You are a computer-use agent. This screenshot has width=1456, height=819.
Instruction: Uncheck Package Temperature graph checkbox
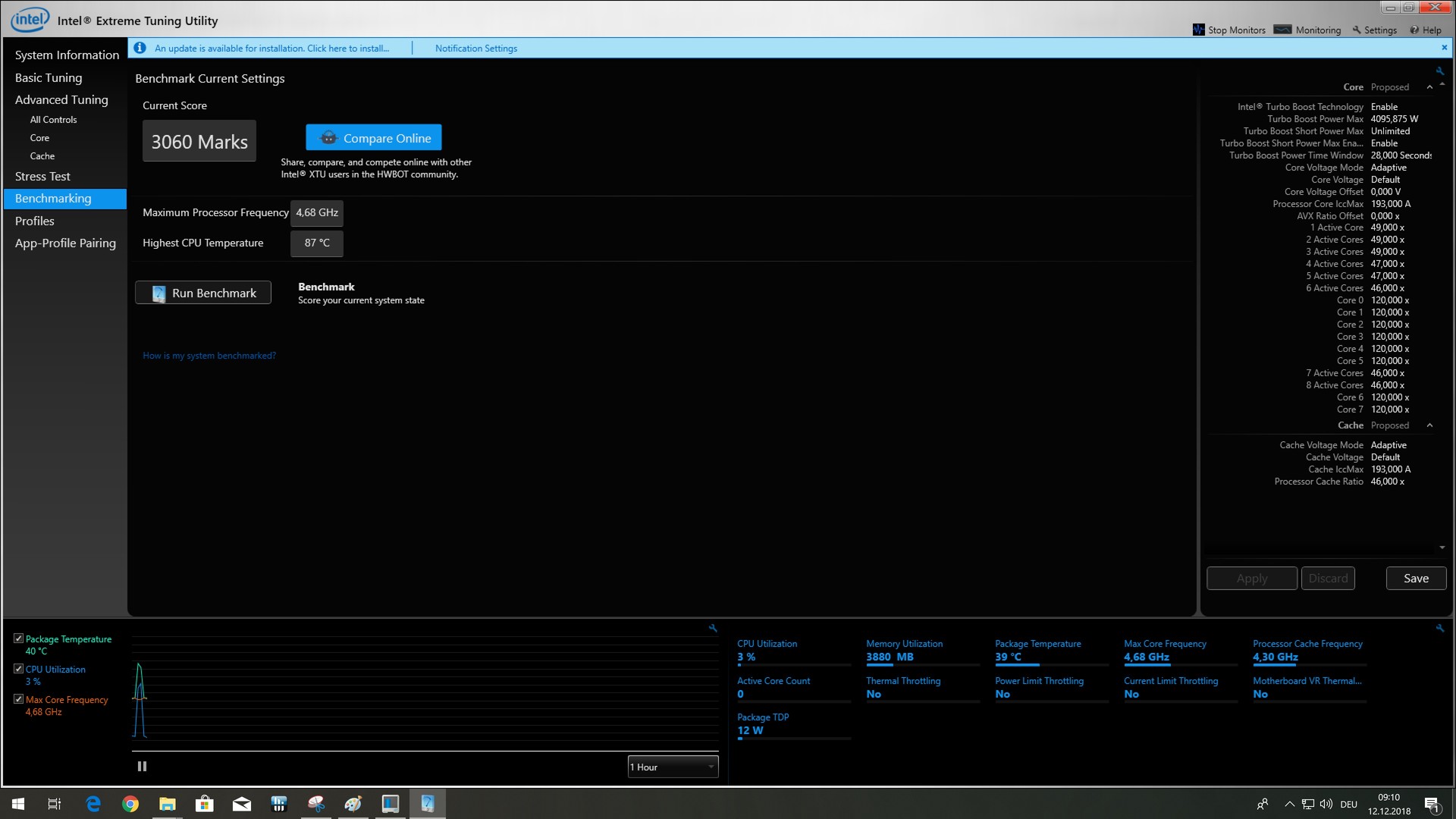click(18, 639)
